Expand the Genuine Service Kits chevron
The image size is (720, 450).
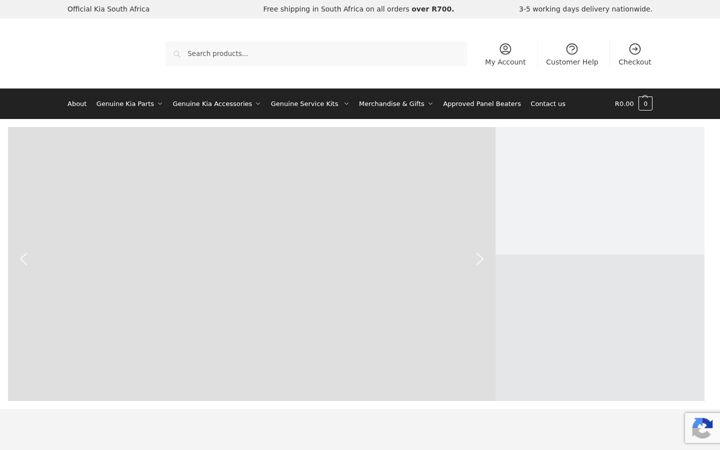[346, 104]
